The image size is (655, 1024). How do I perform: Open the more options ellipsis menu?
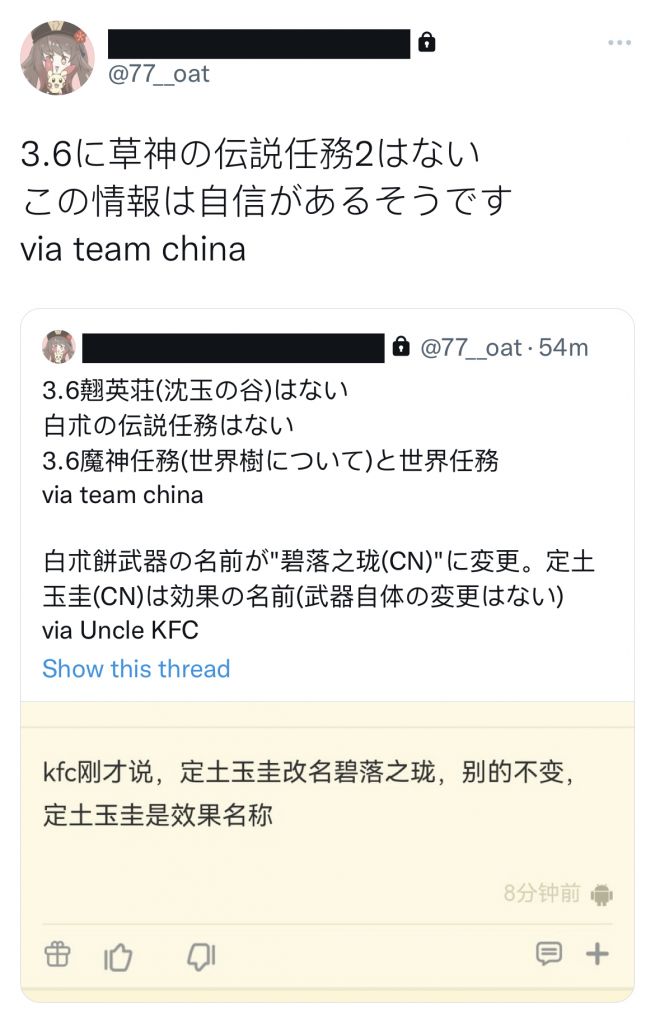coord(621,42)
